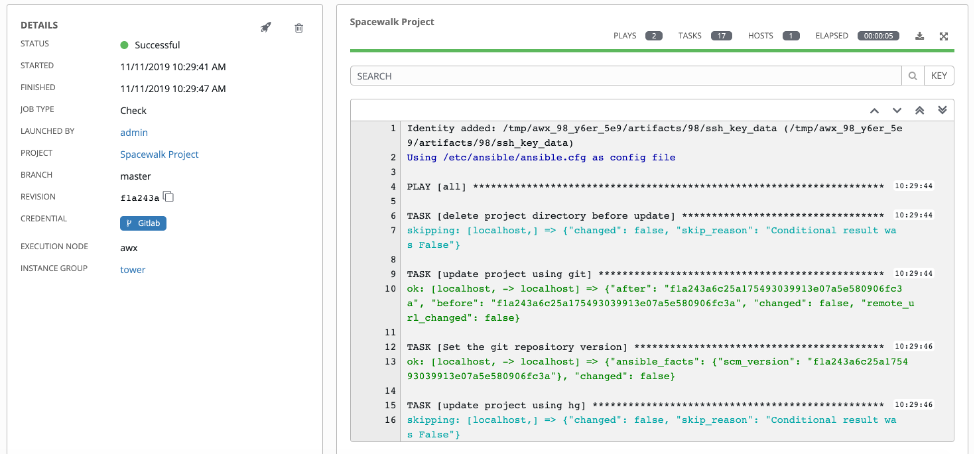Click the search magnifier icon
974x454 pixels.
[x=913, y=76]
